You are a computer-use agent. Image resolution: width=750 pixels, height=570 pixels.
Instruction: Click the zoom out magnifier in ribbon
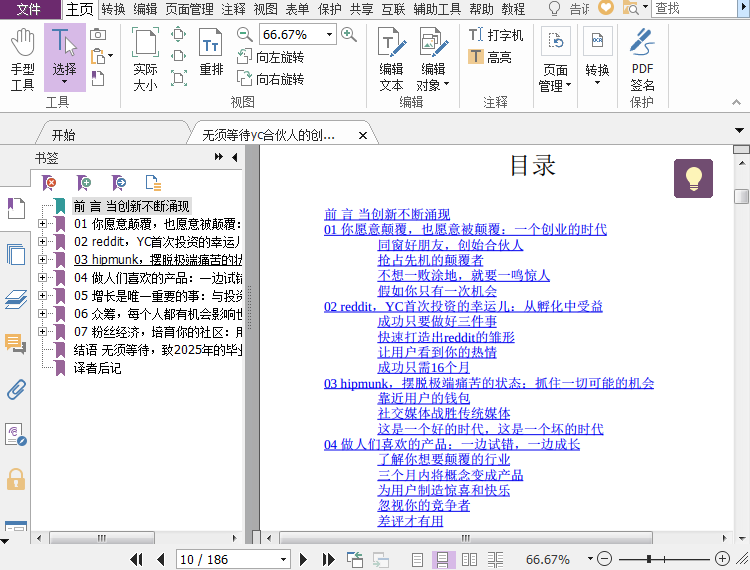244,34
